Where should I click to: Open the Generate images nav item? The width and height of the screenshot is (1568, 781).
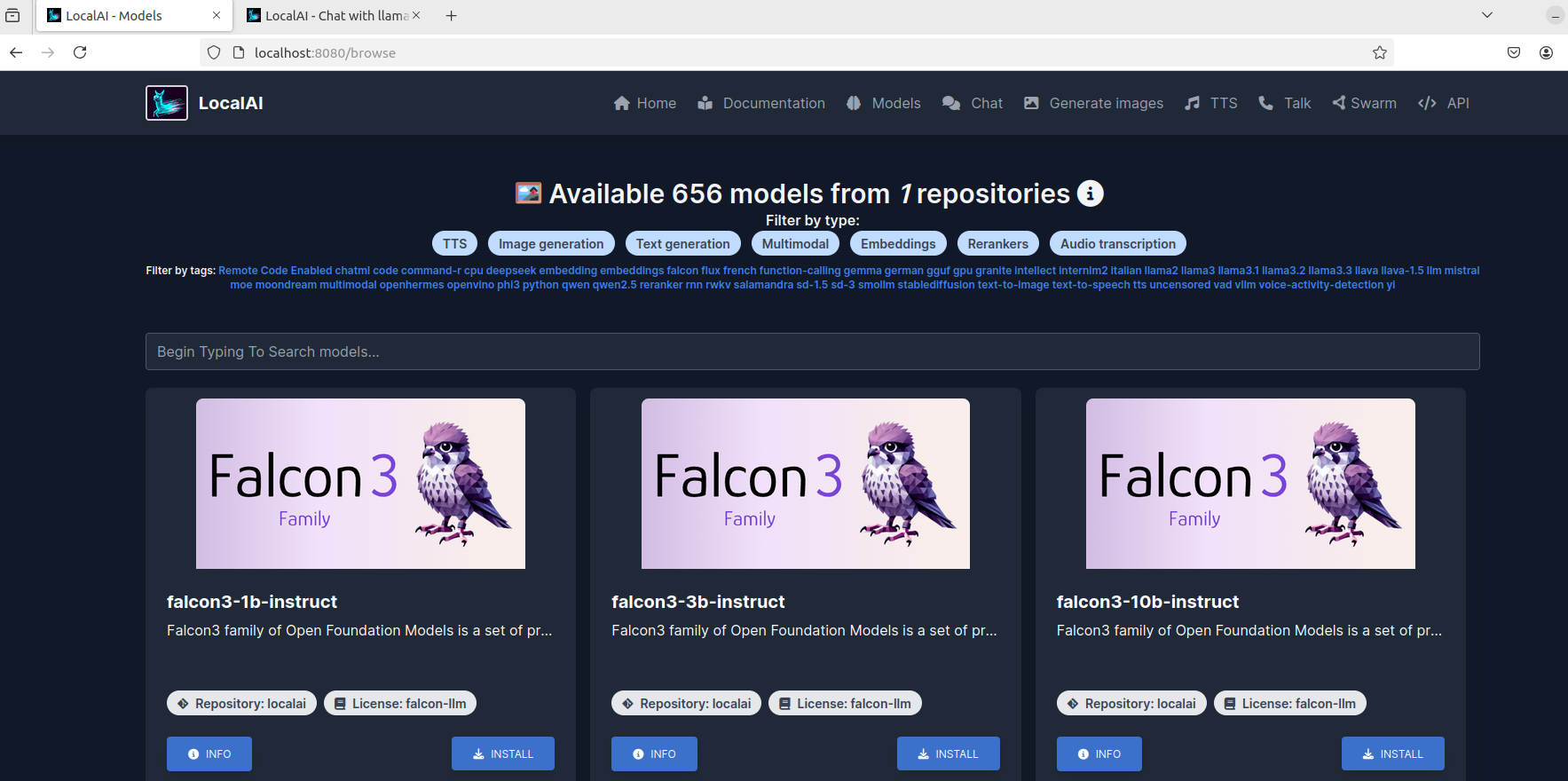click(1093, 103)
